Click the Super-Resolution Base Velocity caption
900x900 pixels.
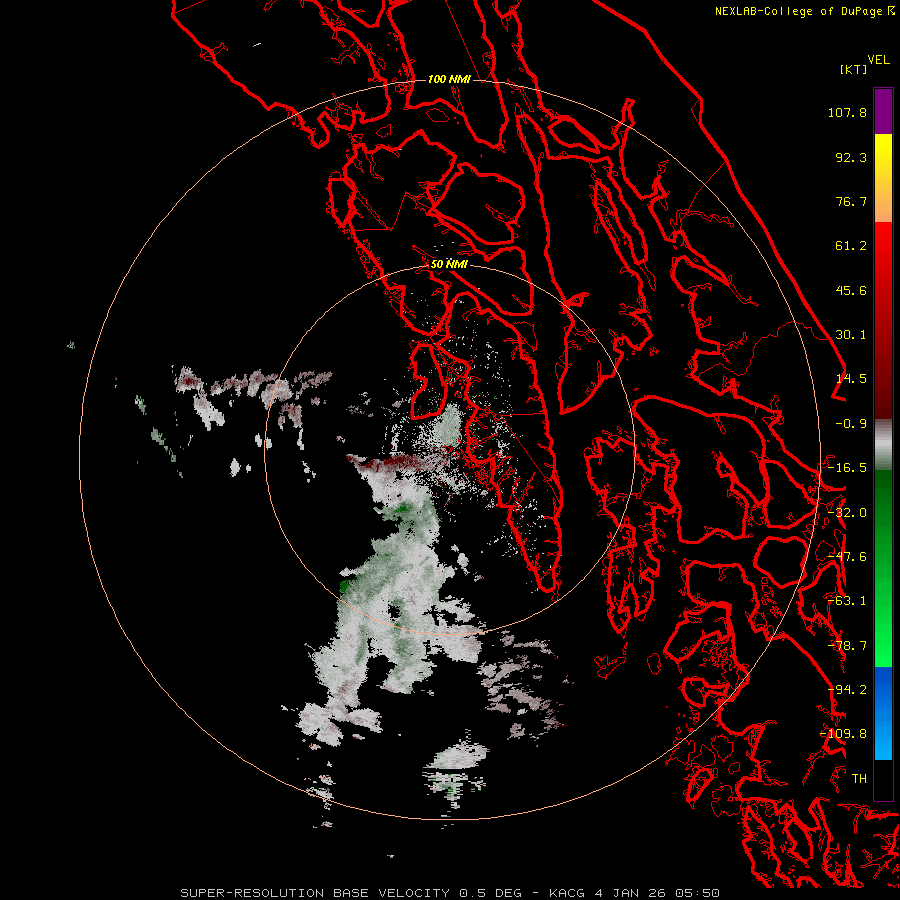click(449, 893)
